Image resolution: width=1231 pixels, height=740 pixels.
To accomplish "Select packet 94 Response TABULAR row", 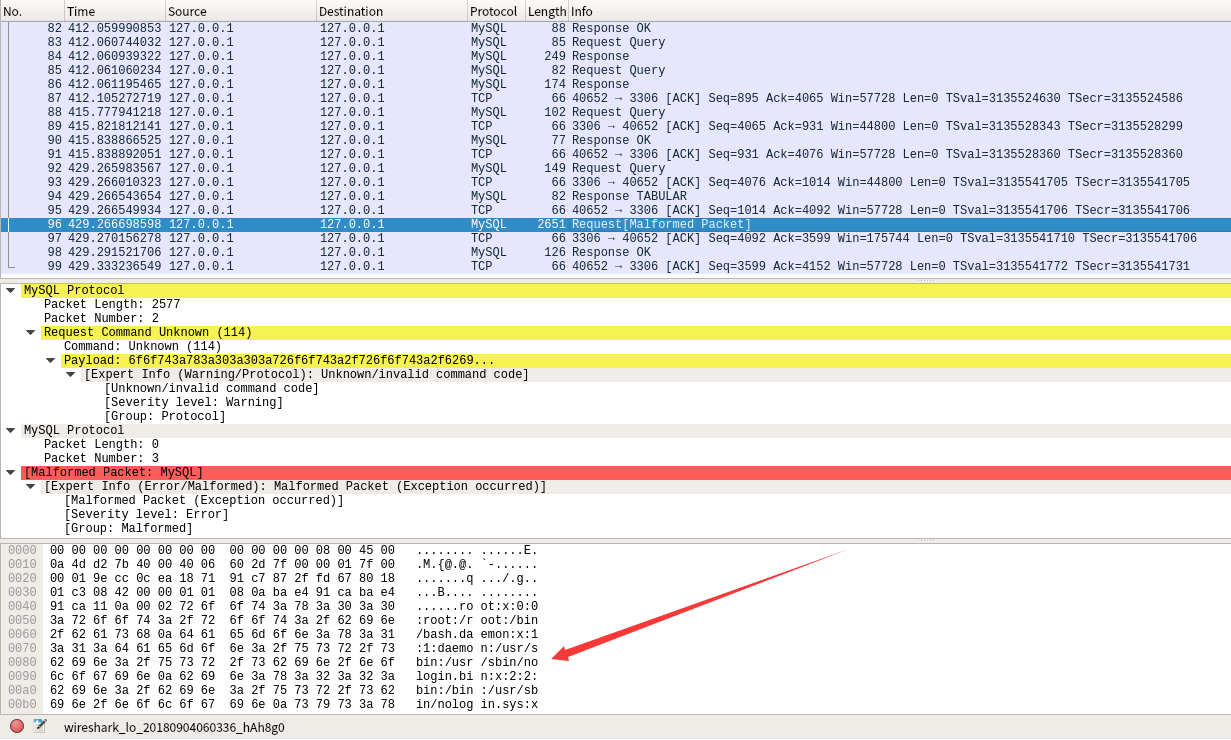I will click(x=600, y=196).
